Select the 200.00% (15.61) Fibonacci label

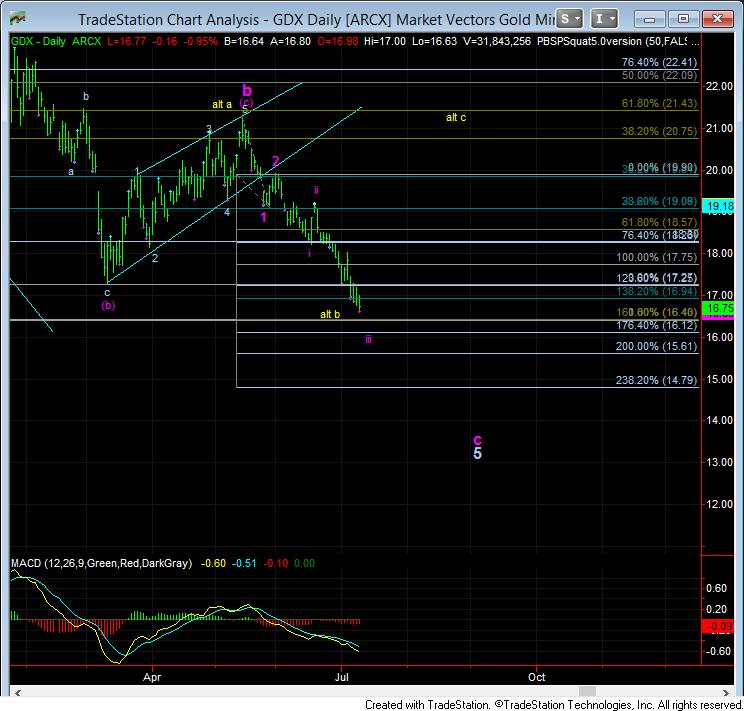click(x=657, y=346)
